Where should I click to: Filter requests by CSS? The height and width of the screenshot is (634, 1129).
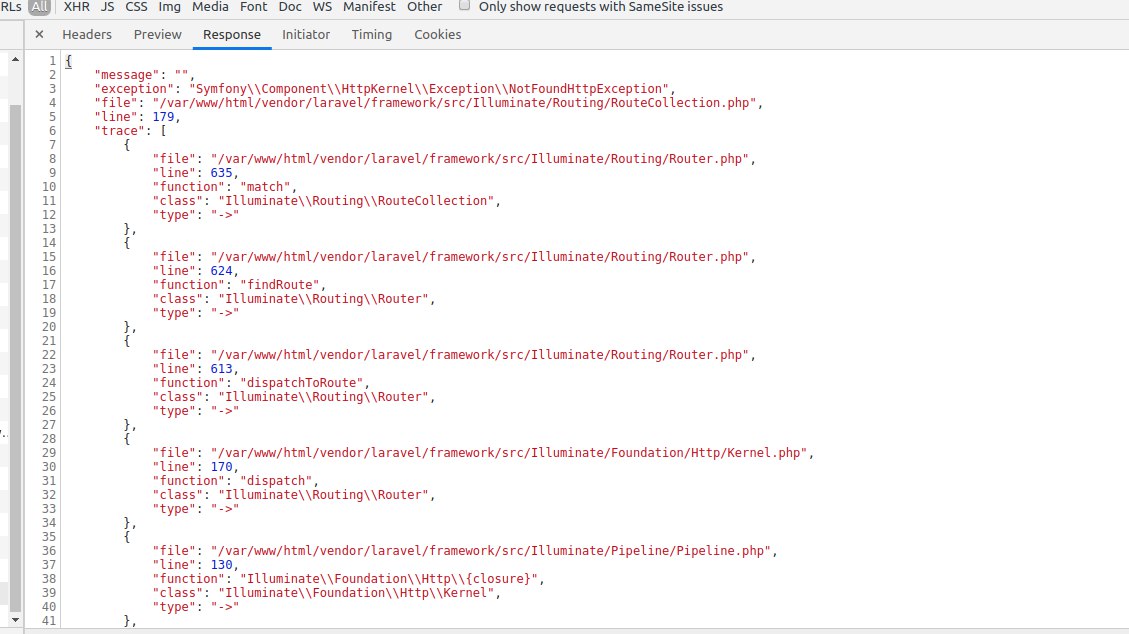pos(136,6)
